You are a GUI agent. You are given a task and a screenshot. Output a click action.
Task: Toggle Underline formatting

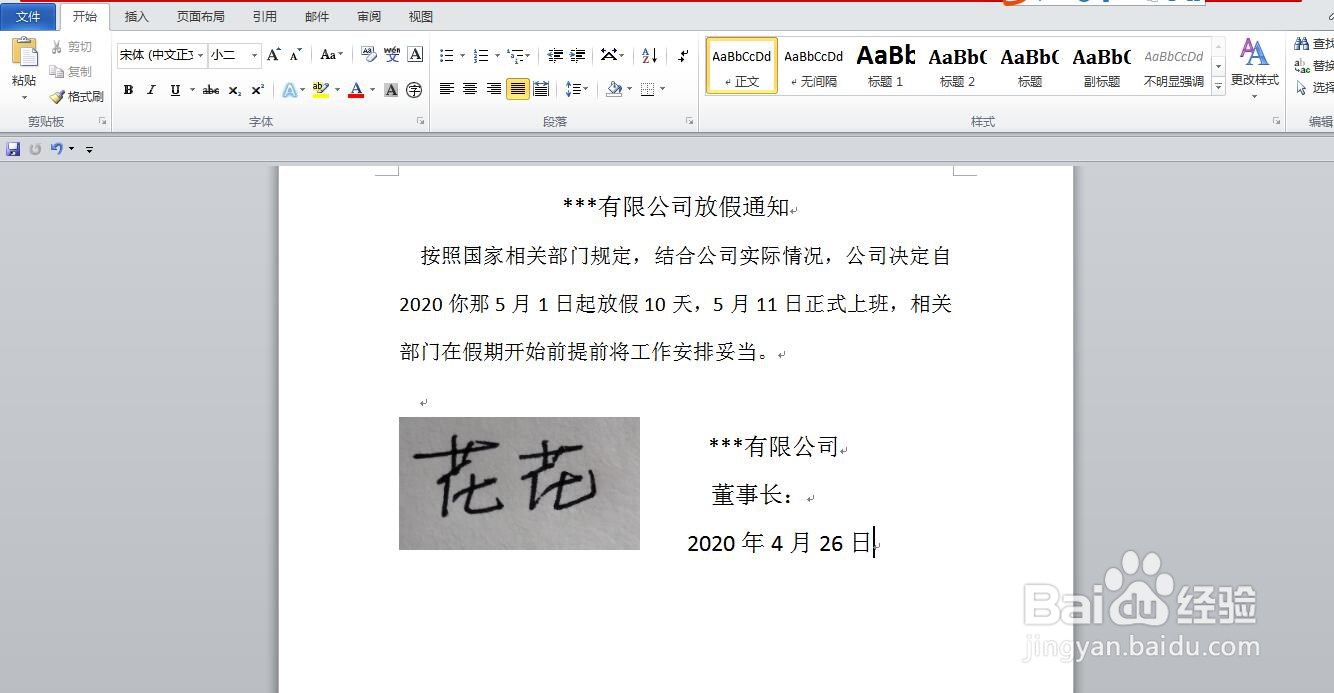pos(175,90)
